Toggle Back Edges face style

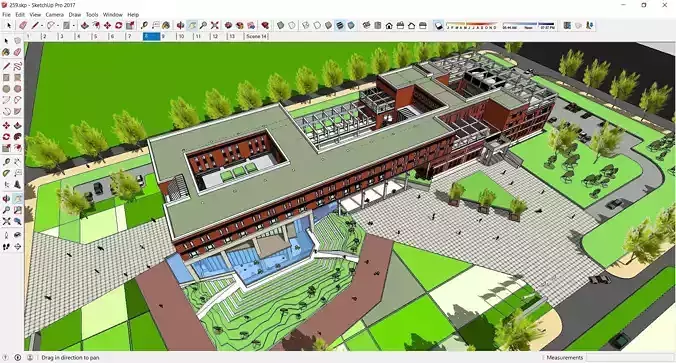tap(292, 25)
